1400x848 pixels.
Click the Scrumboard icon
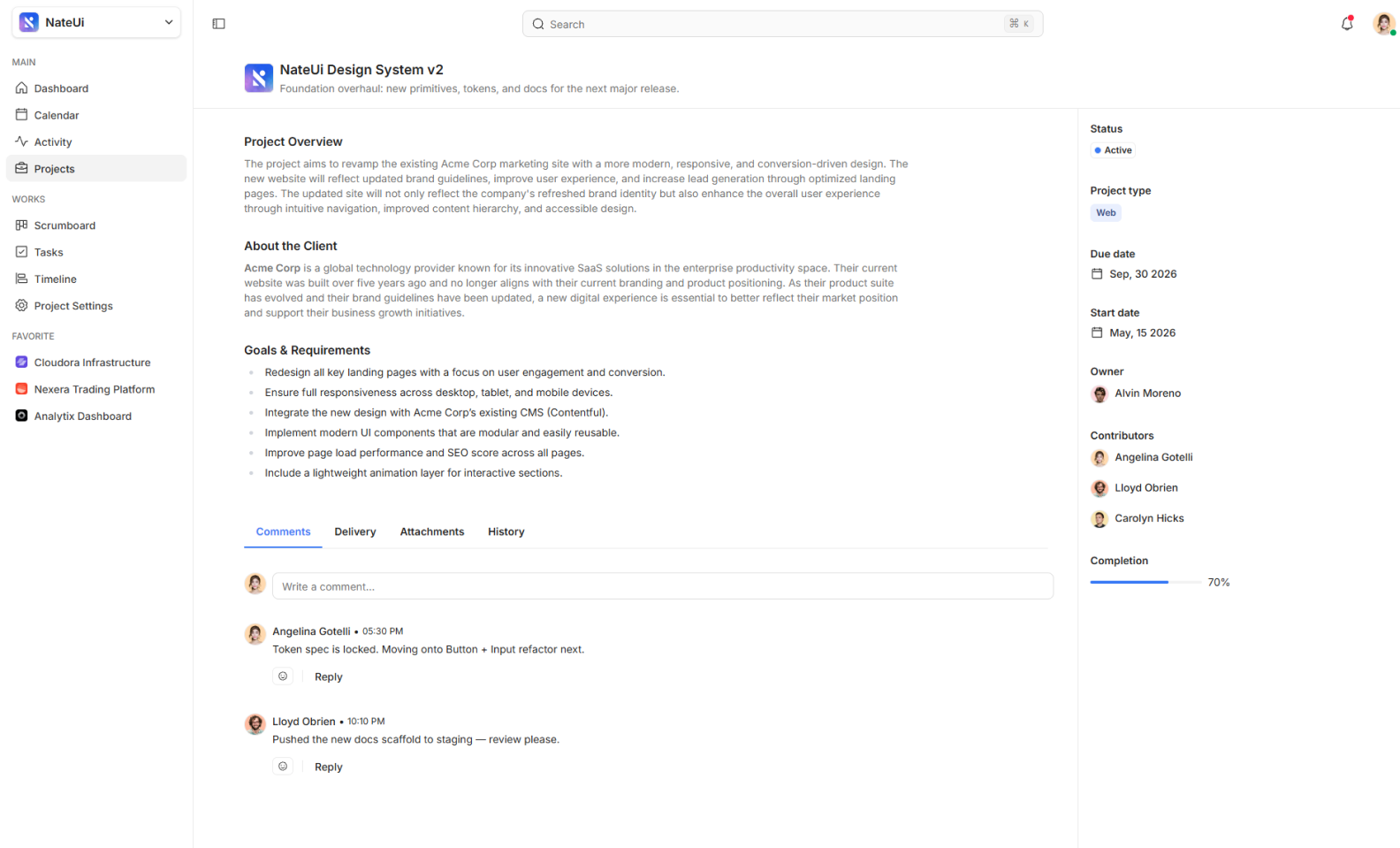22,225
